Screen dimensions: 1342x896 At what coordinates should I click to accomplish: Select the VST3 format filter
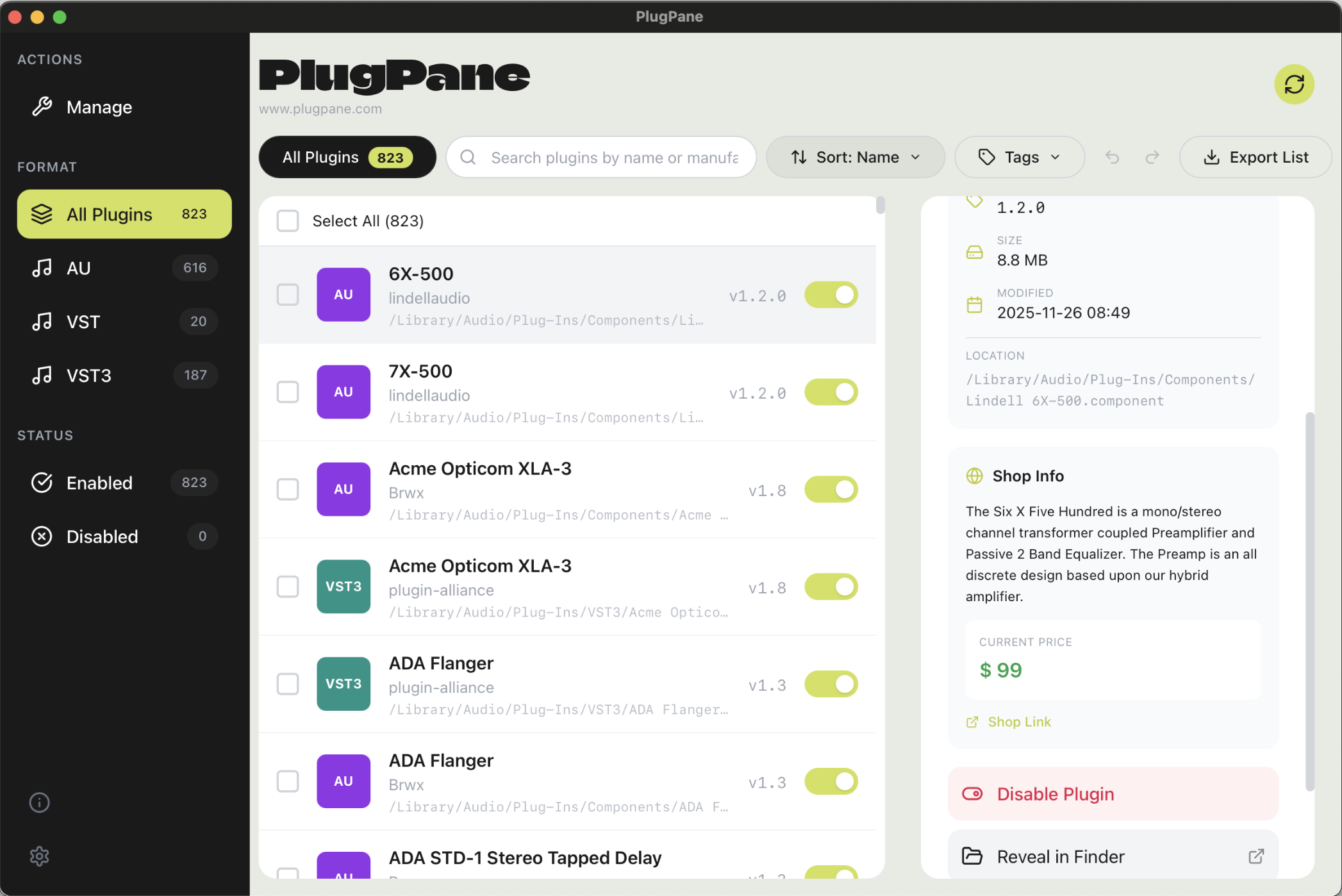coord(124,375)
